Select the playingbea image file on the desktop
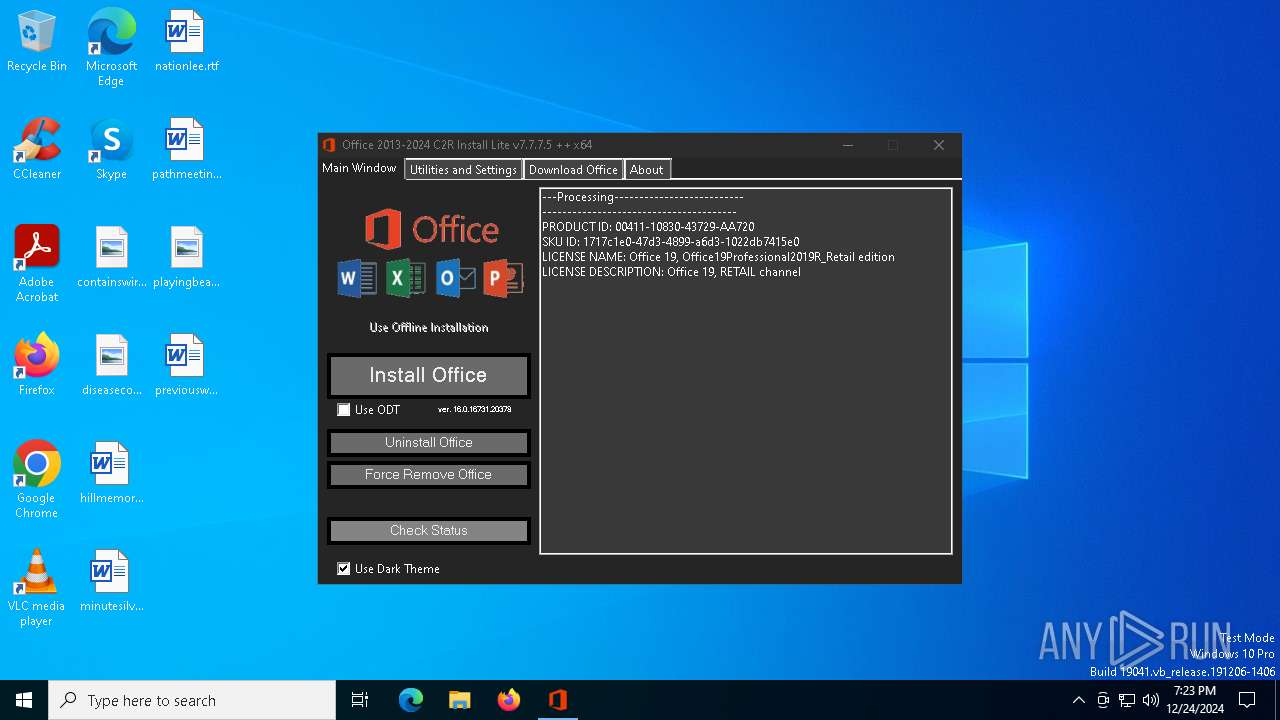The width and height of the screenshot is (1280, 720). 186,258
